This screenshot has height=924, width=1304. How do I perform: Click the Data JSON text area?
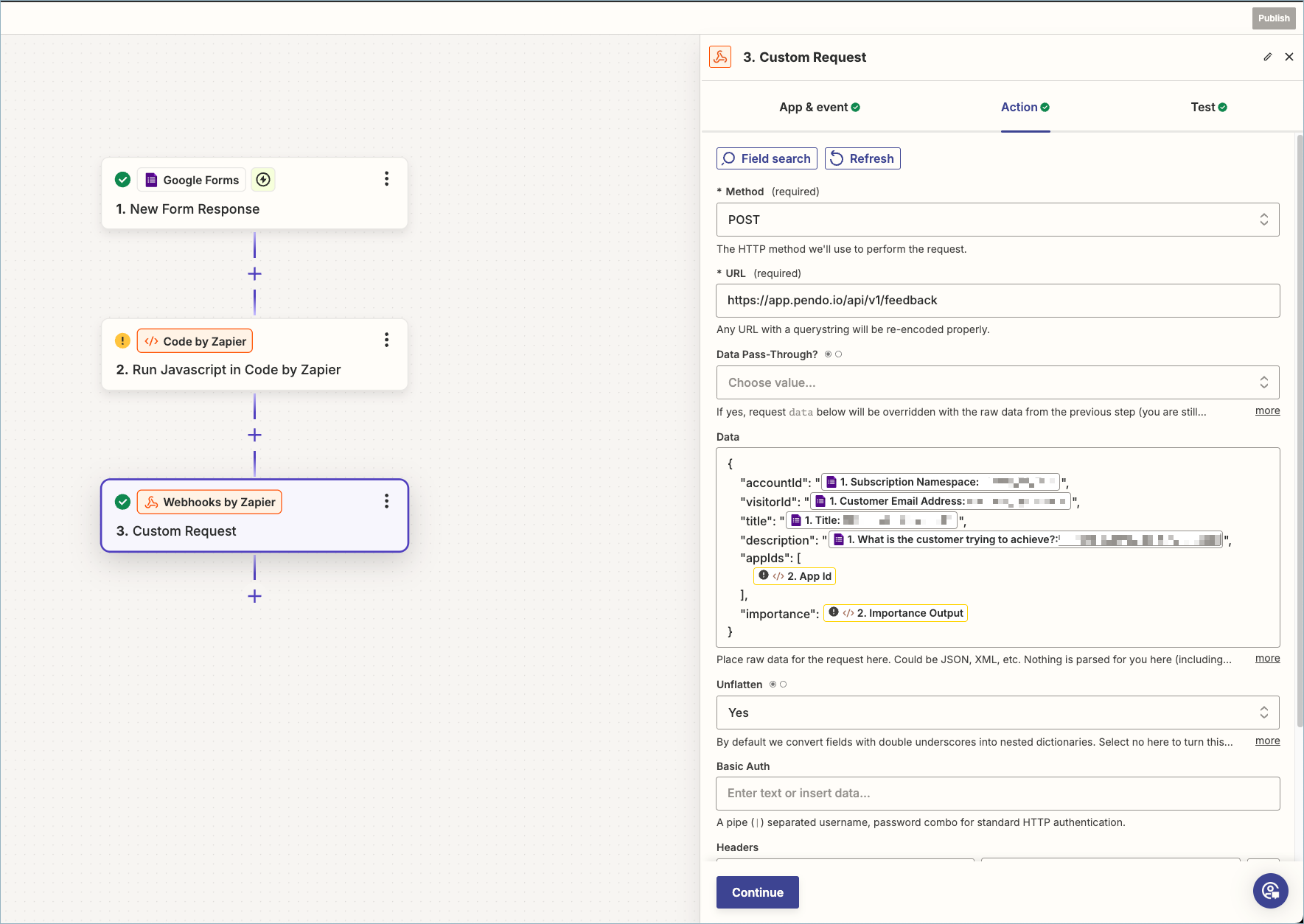point(998,547)
